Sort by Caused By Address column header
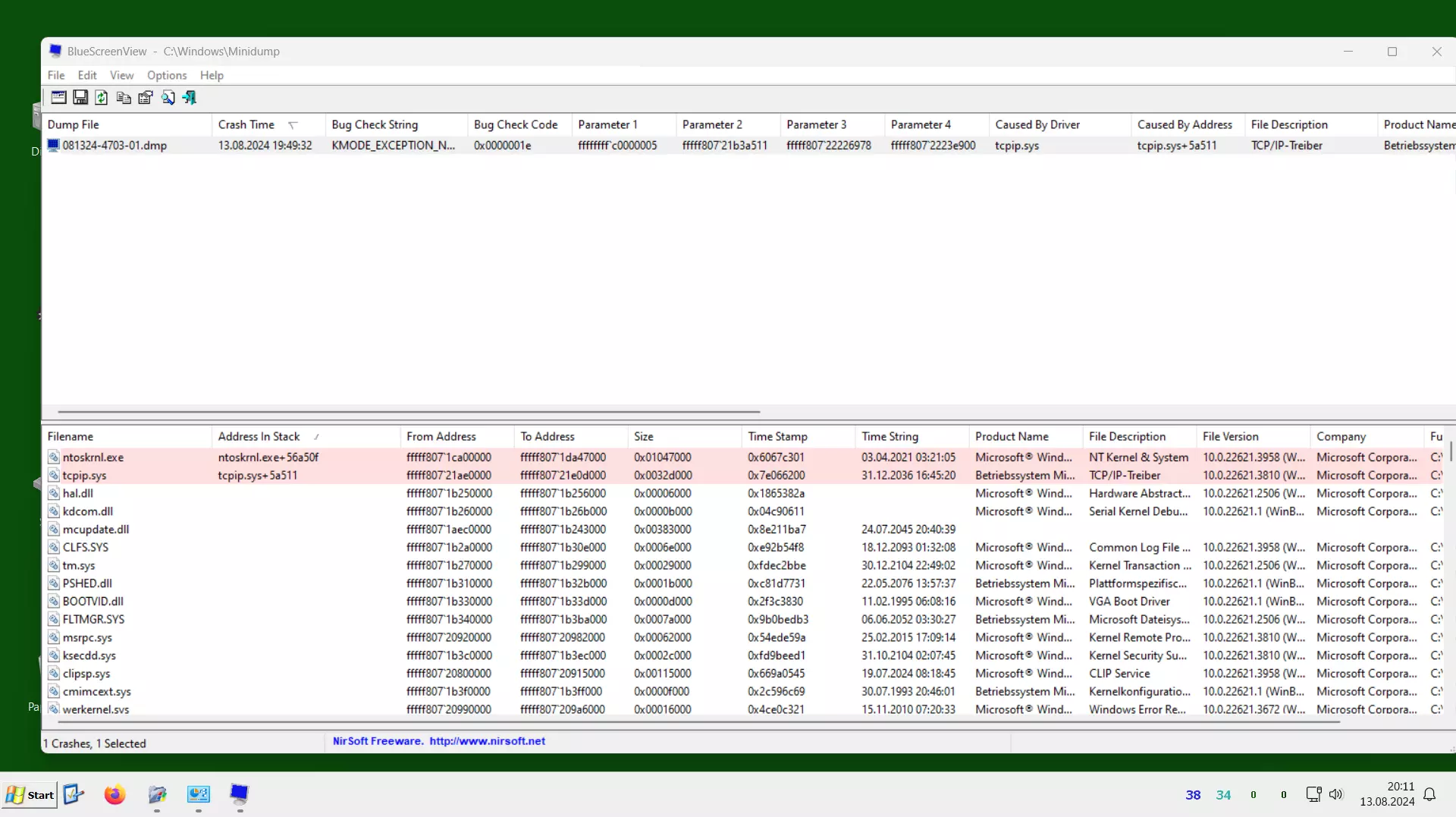The height and width of the screenshot is (817, 1456). click(1188, 124)
